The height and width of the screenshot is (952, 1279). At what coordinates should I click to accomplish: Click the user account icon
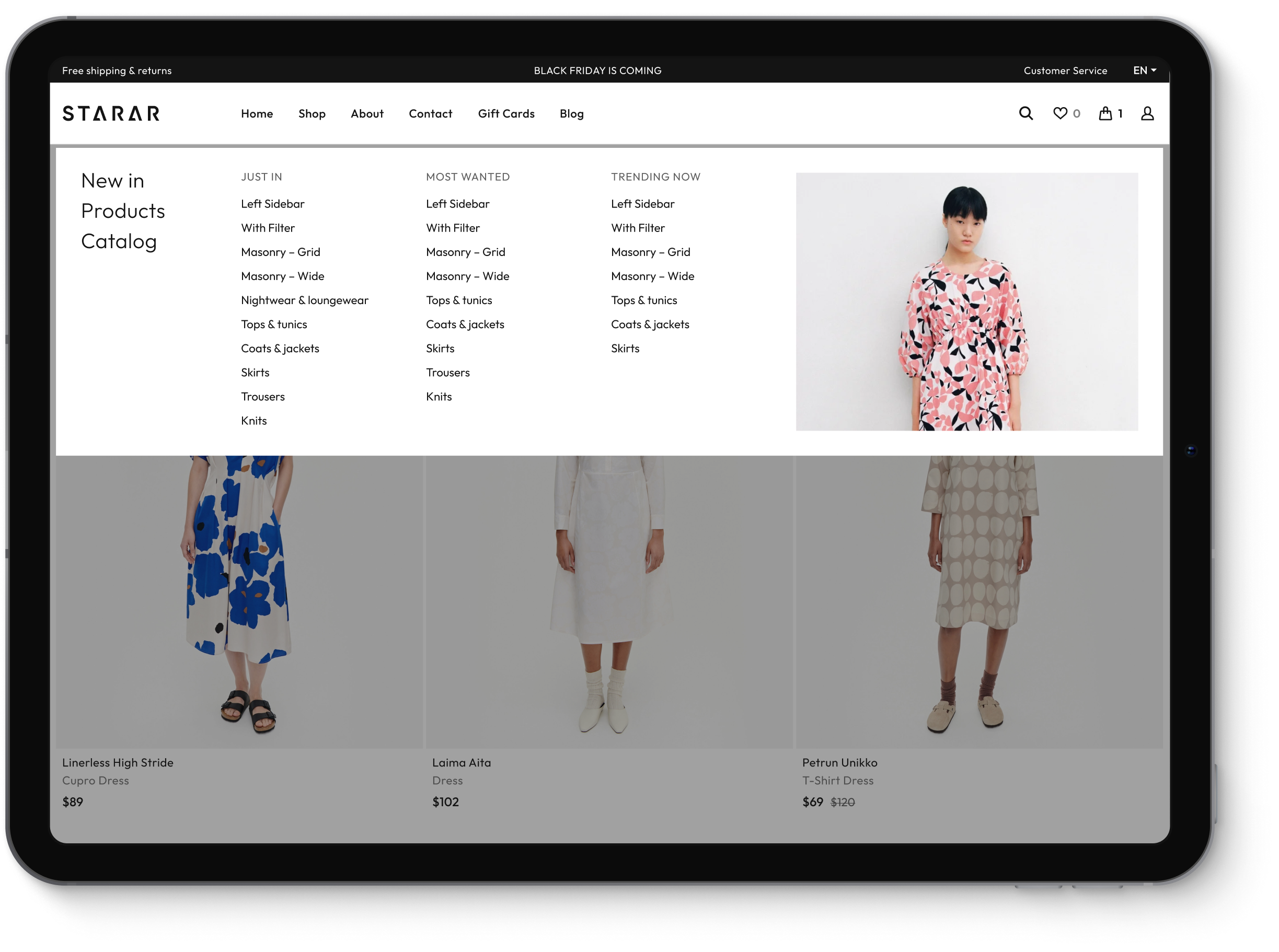click(1147, 113)
